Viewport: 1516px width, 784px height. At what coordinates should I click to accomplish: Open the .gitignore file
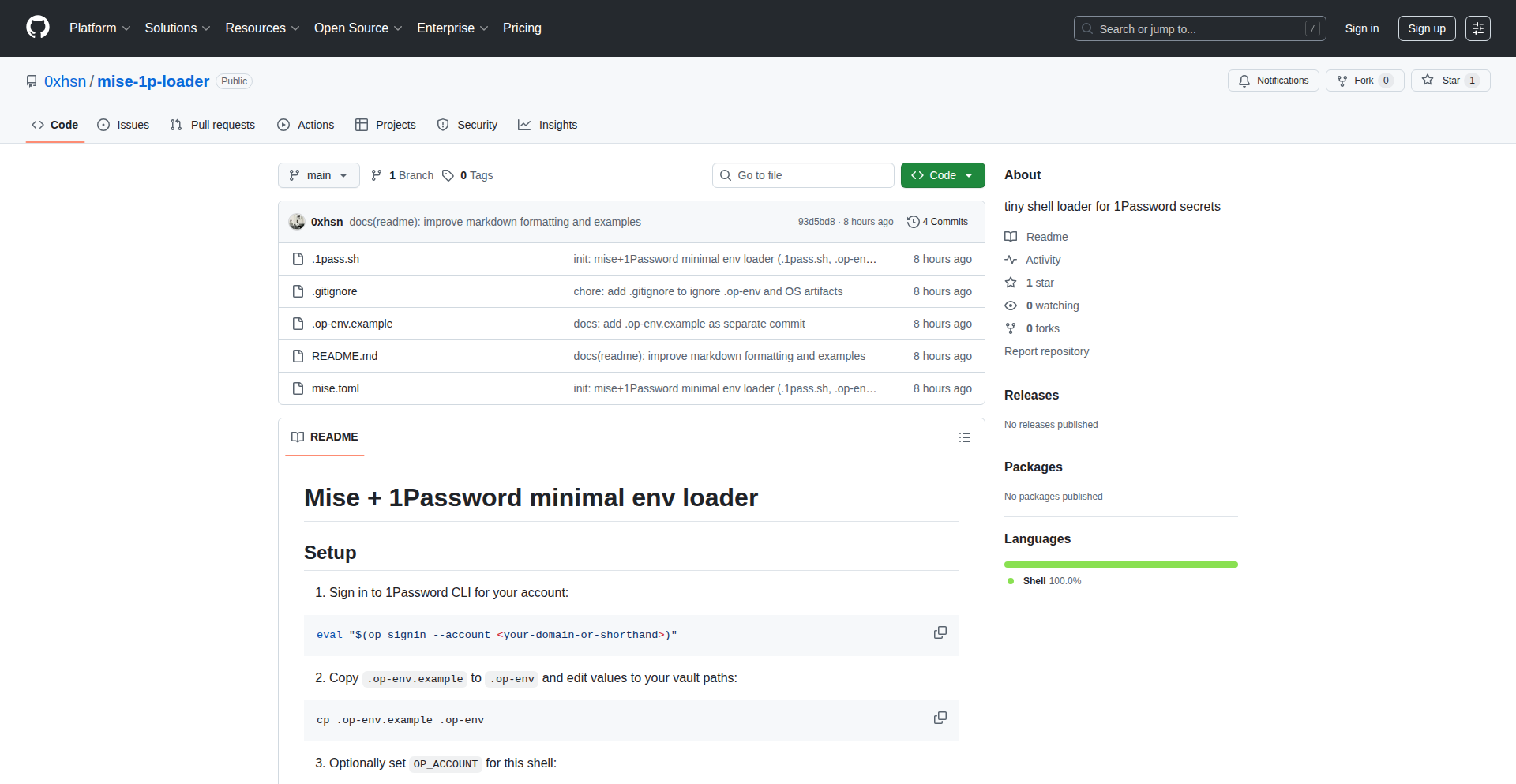335,291
